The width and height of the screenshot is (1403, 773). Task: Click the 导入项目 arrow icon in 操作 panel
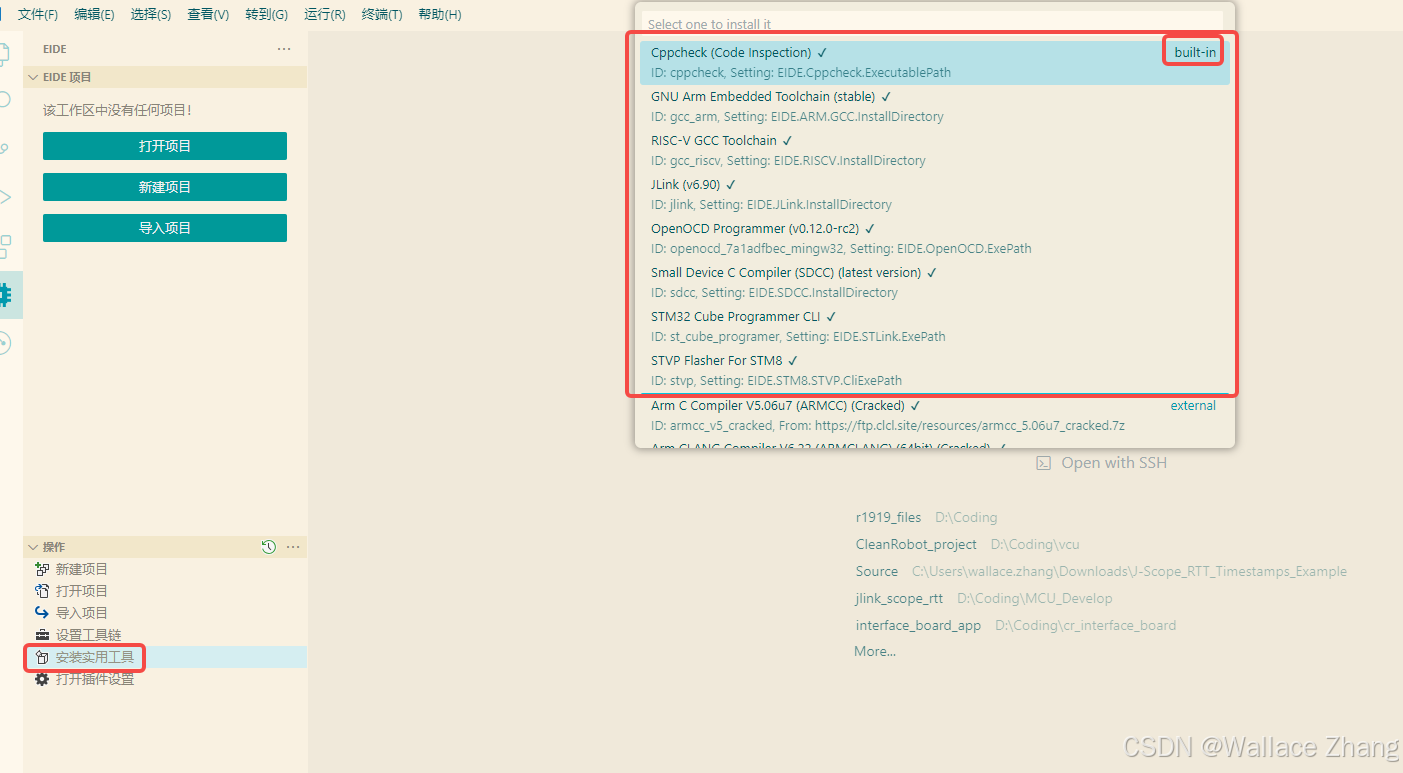pos(42,613)
